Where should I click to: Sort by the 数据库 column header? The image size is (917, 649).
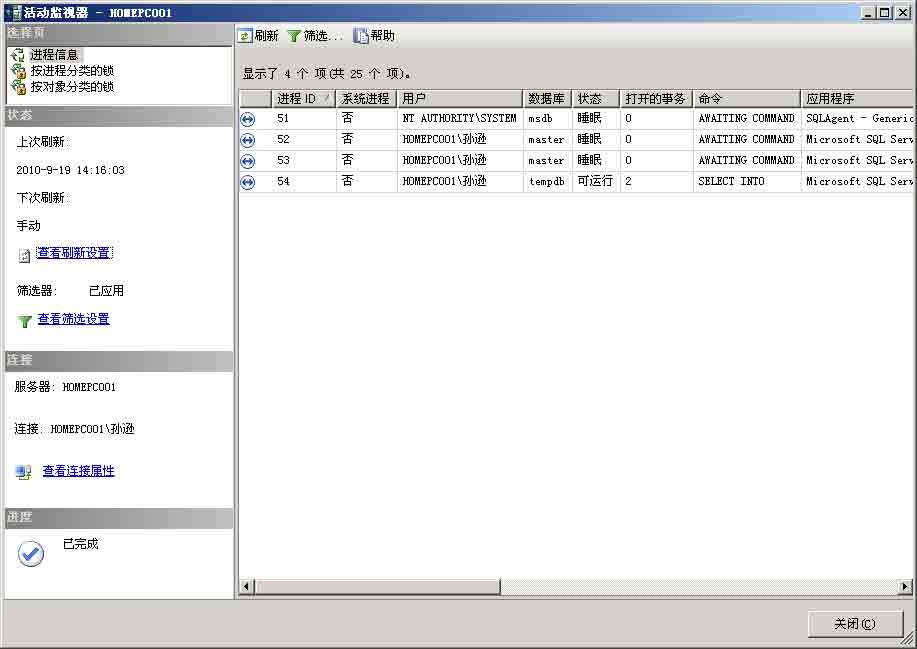(x=546, y=99)
